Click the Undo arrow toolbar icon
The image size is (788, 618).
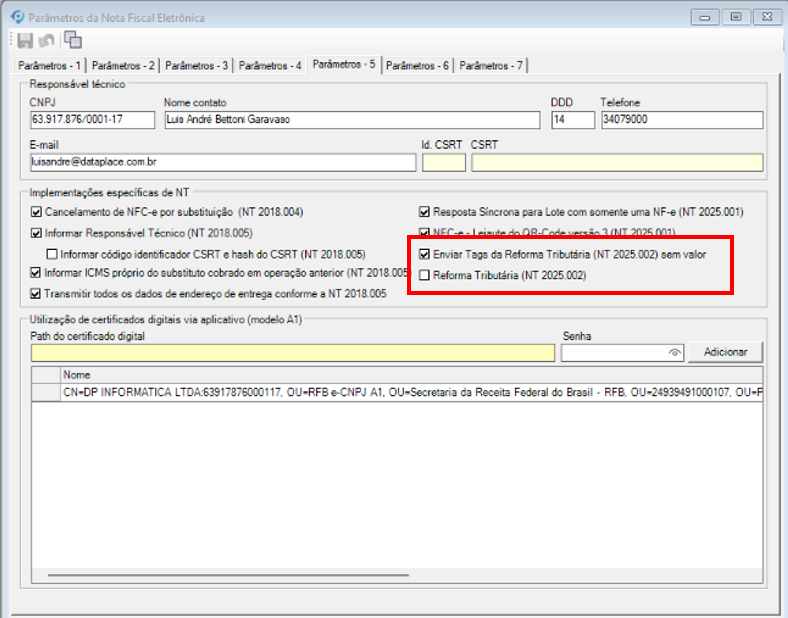[47, 40]
